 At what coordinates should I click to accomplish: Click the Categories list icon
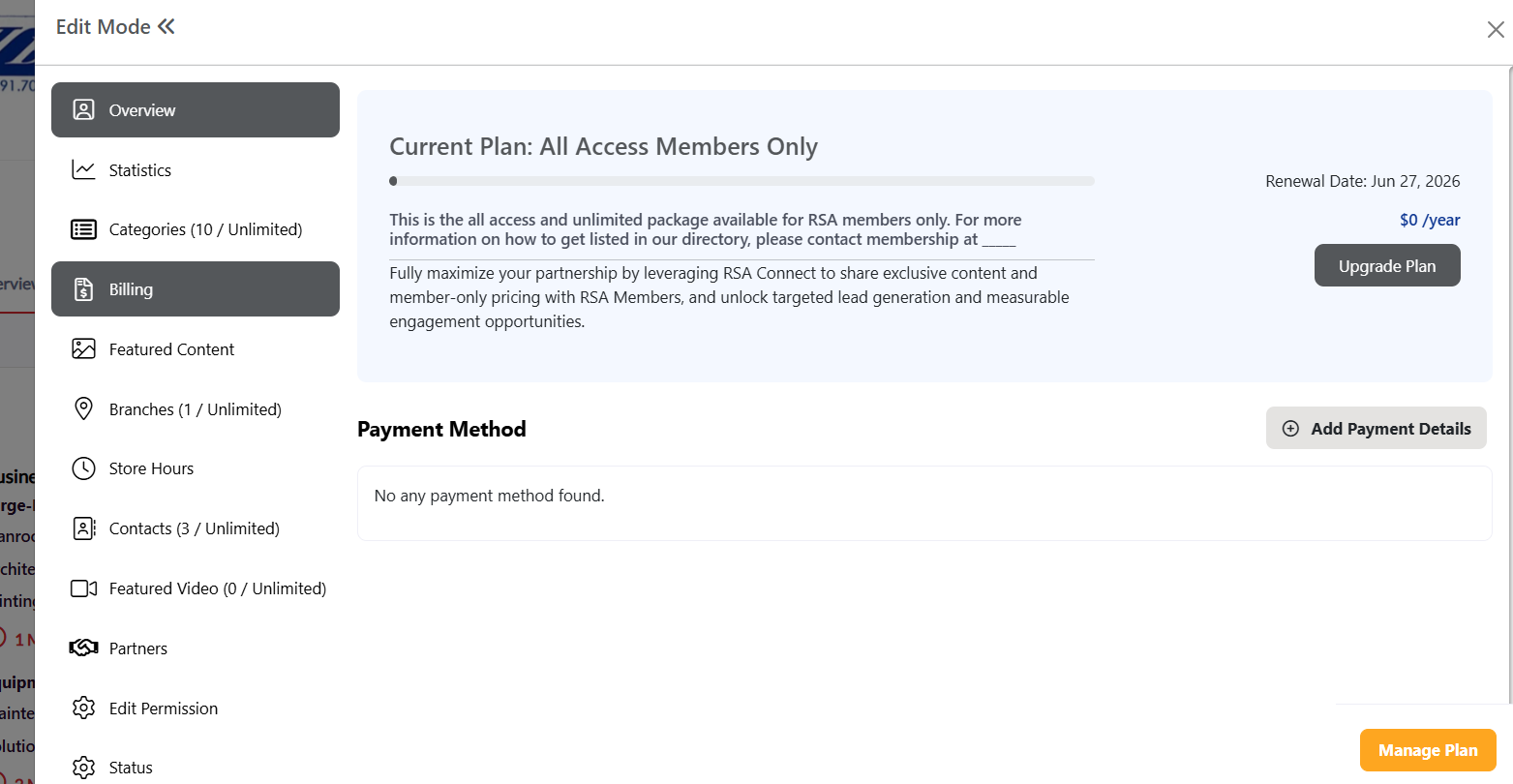[84, 229]
